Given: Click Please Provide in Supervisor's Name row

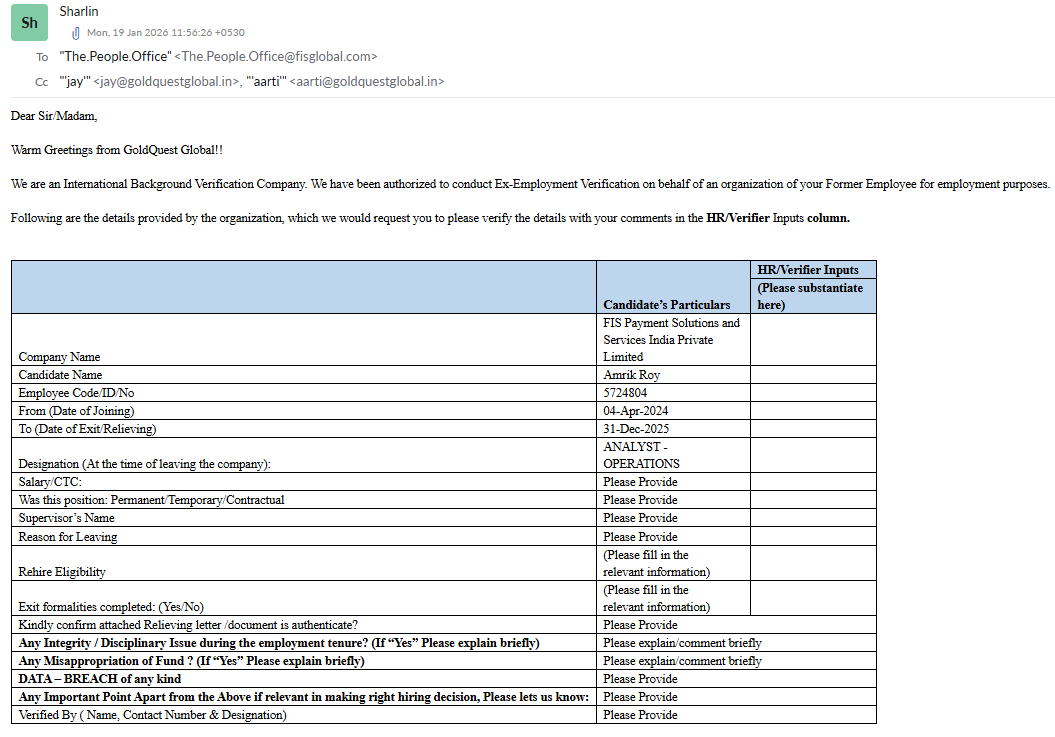Looking at the screenshot, I should click(x=640, y=518).
